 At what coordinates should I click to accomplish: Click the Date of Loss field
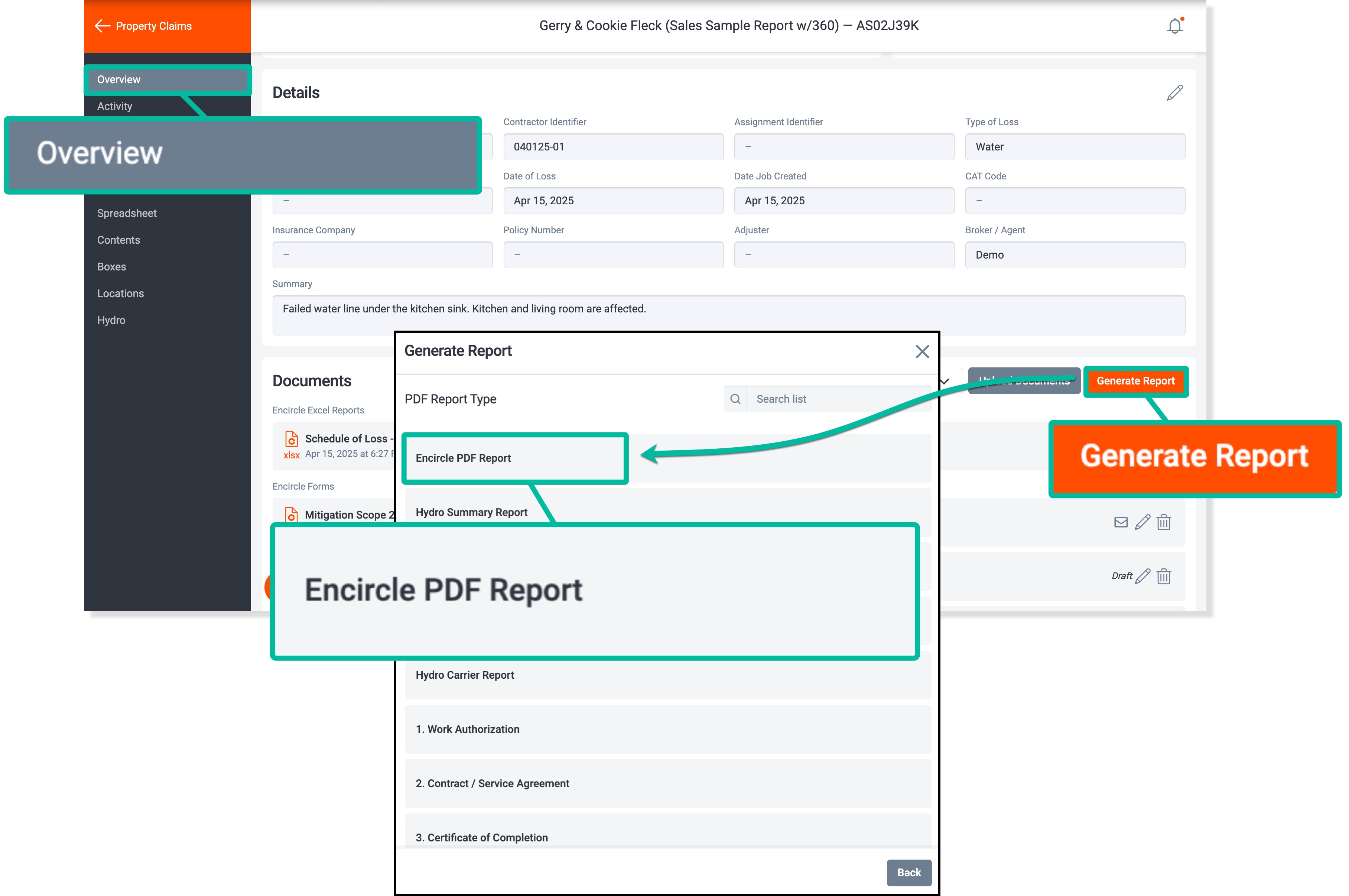click(x=613, y=201)
